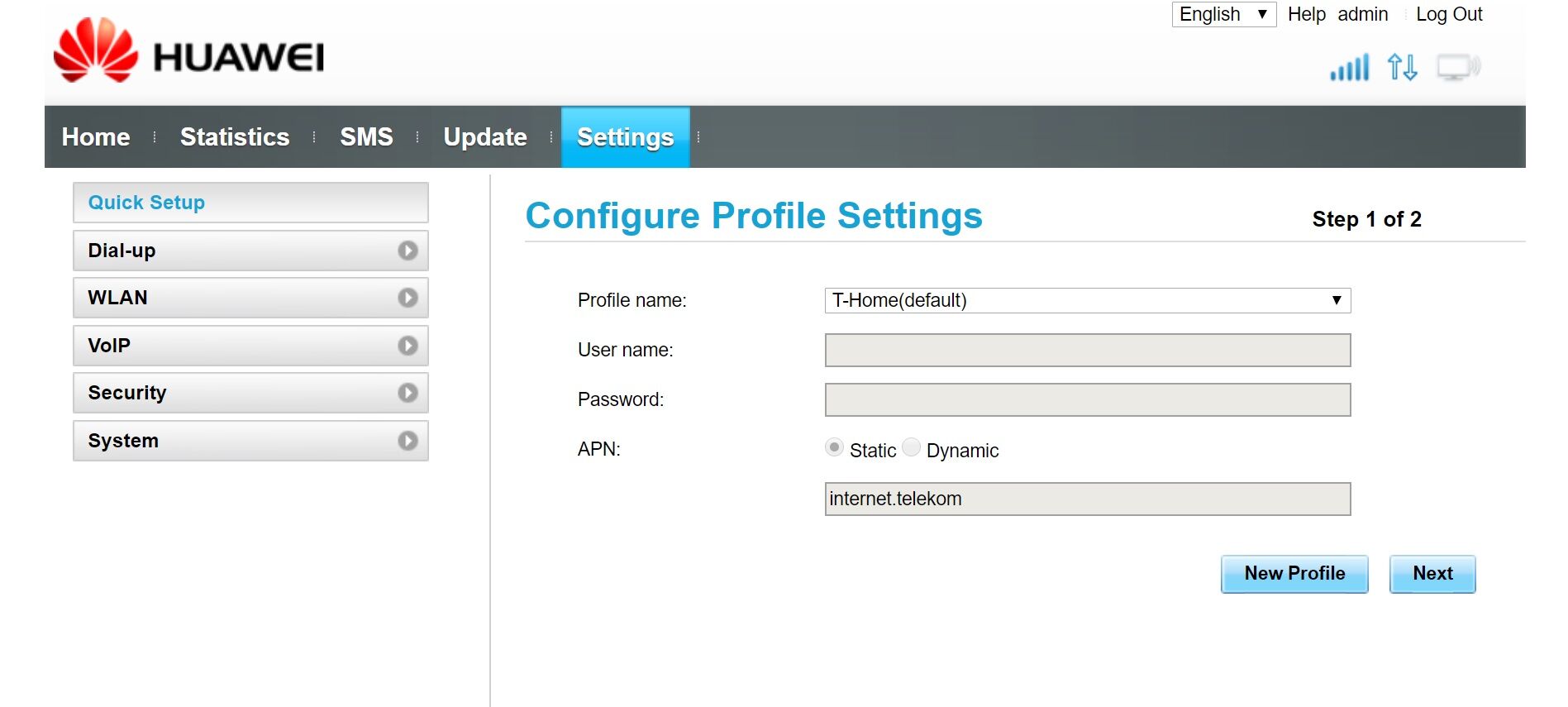Click the Security arrow icon
Screen dimensions: 1568x707
click(x=407, y=393)
